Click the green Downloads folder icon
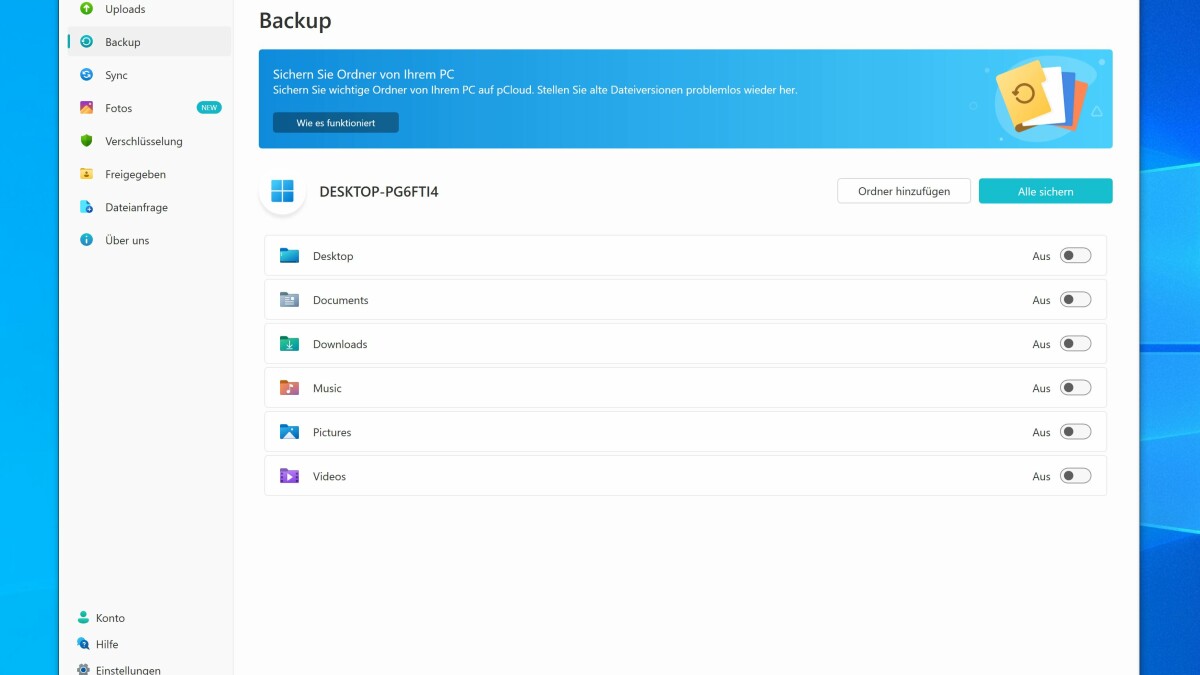 point(289,344)
